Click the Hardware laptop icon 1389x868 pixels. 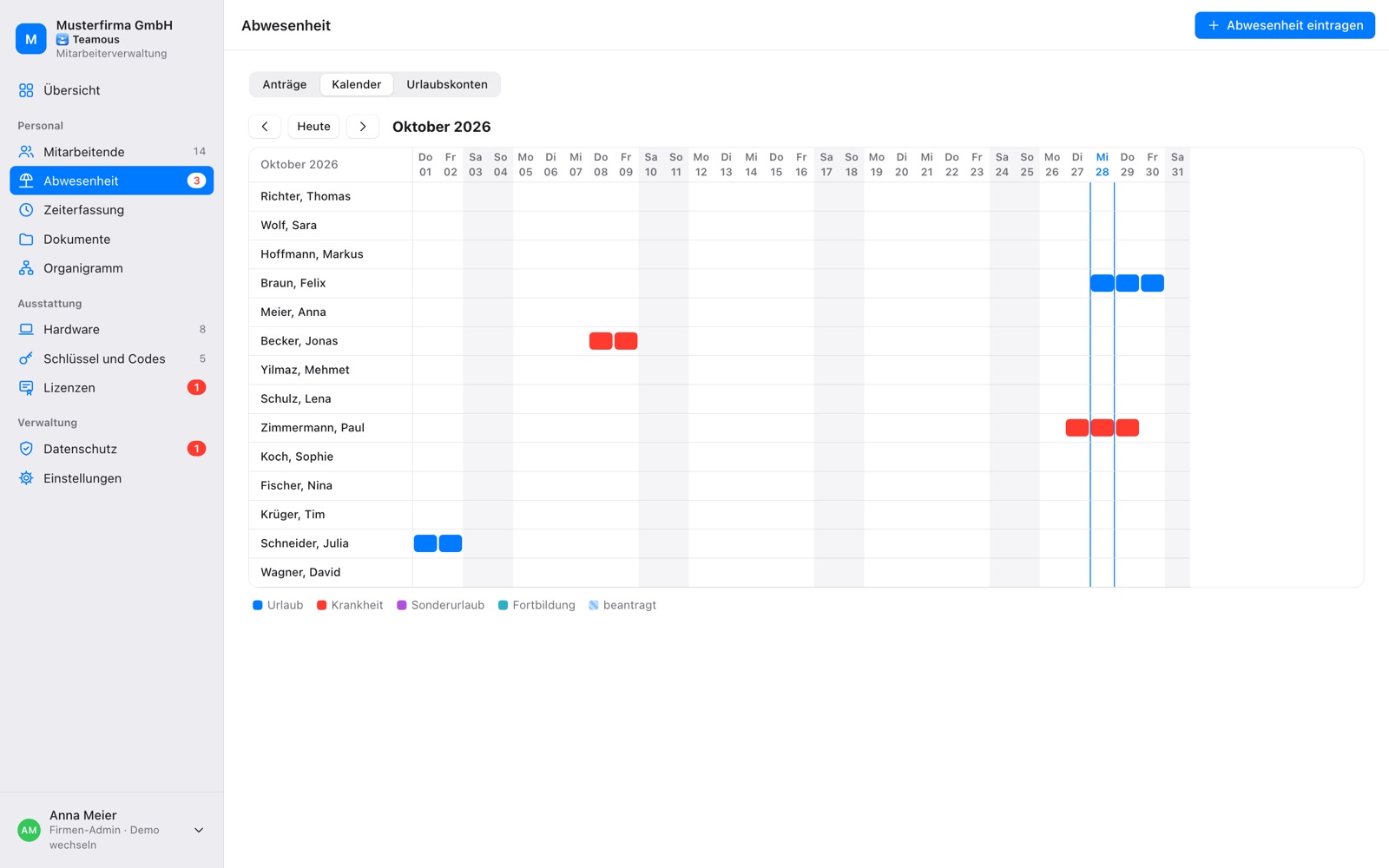pos(26,330)
